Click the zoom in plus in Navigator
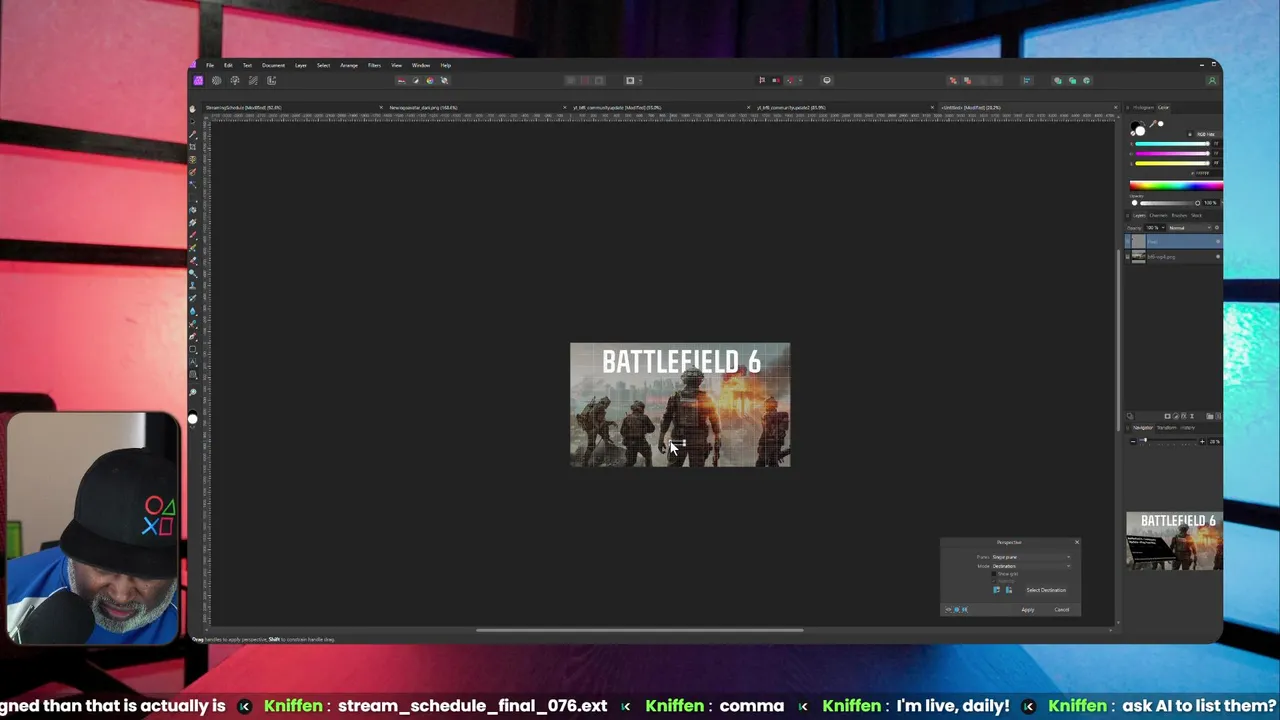Image resolution: width=1280 pixels, height=720 pixels. [1204, 441]
